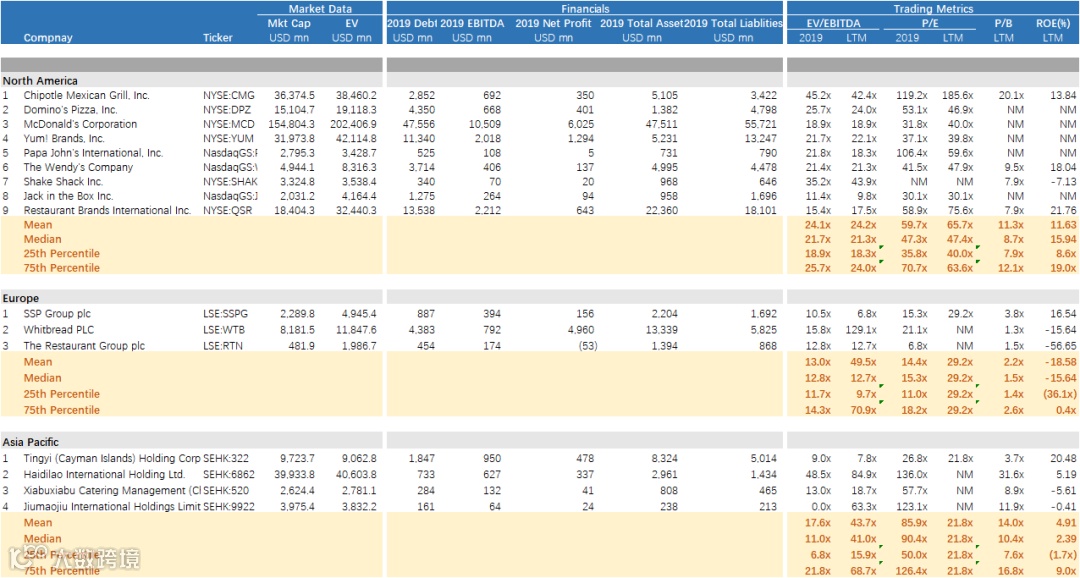Click the Whitbread PLC company name
The image size is (1080, 578).
(59, 330)
